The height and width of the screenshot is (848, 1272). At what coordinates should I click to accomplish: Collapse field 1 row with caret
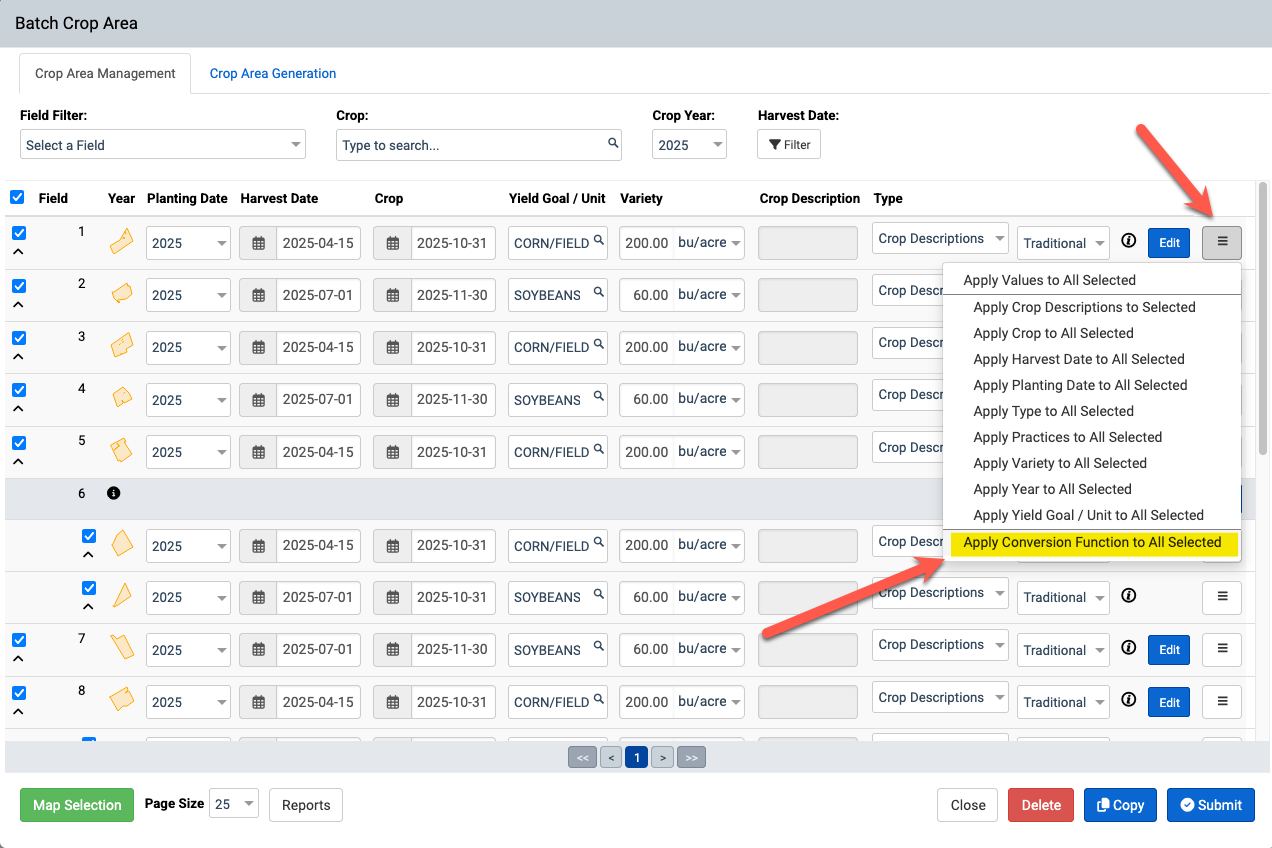tap(19, 253)
